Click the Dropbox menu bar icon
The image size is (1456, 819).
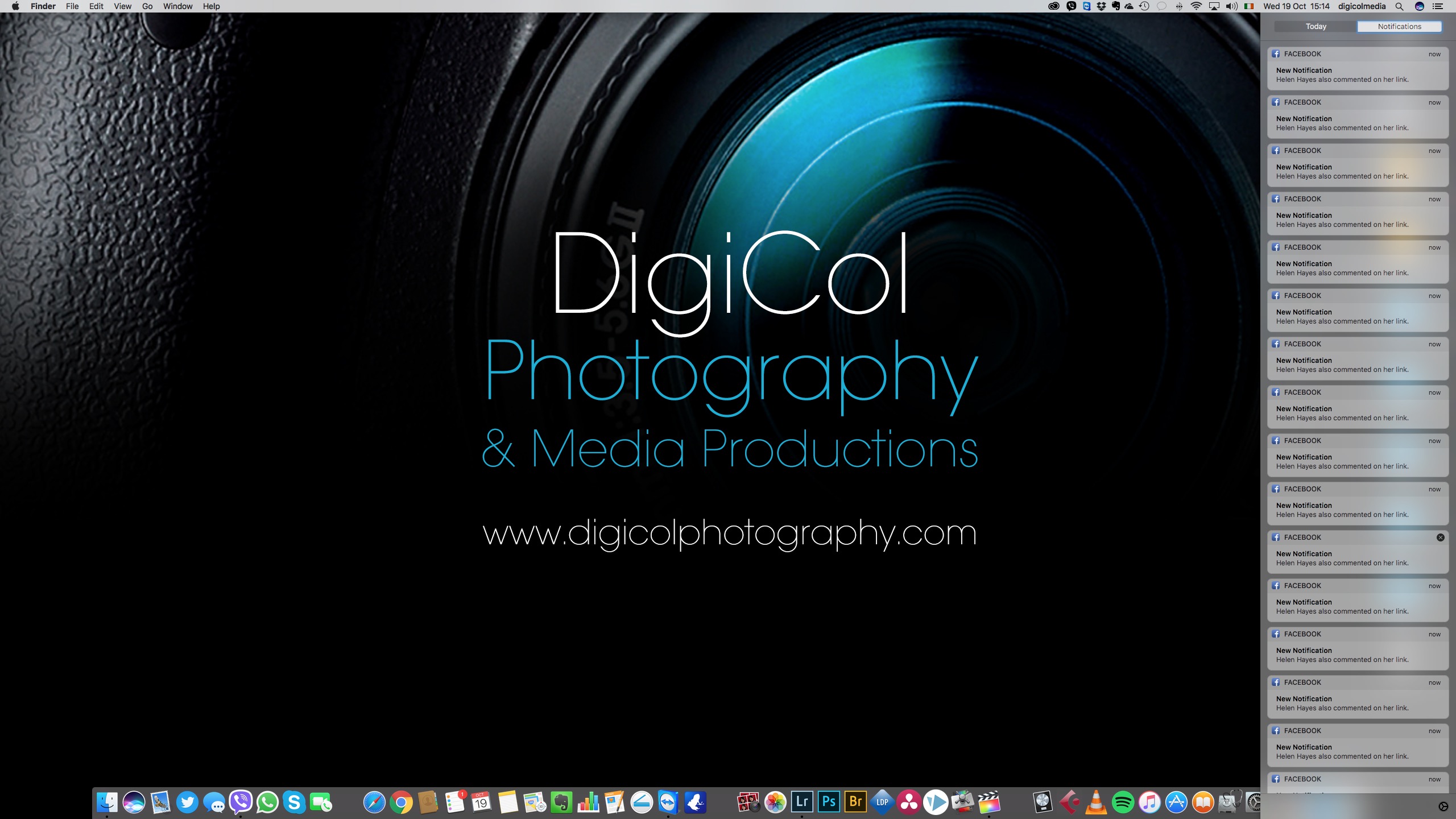coord(1101,6)
